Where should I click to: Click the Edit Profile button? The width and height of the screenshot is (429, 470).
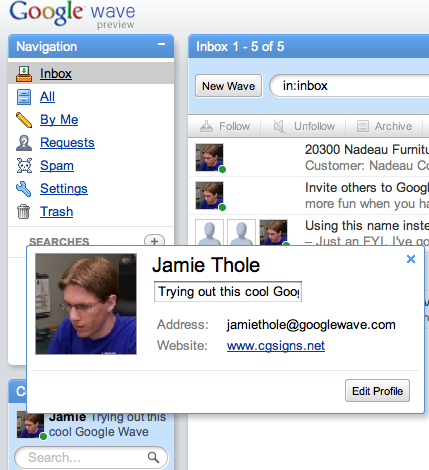(x=377, y=391)
